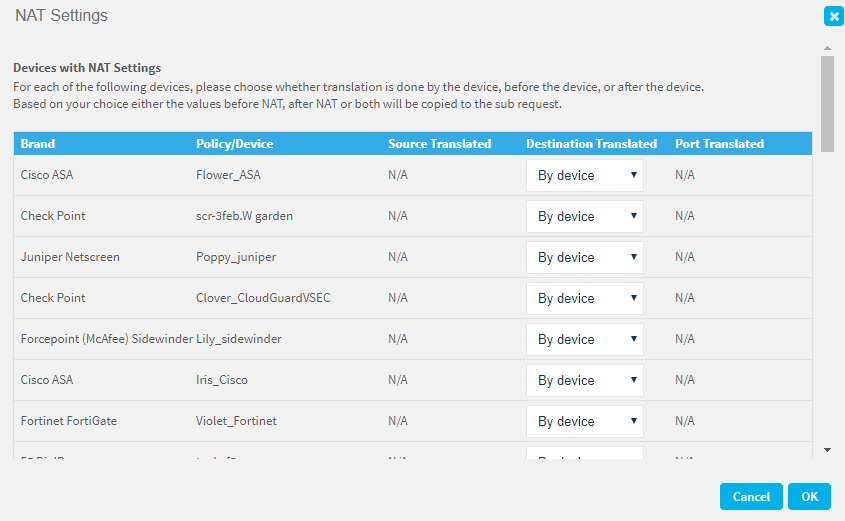The width and height of the screenshot is (845, 521).
Task: Click the Destination Translated column header
Action: [591, 144]
